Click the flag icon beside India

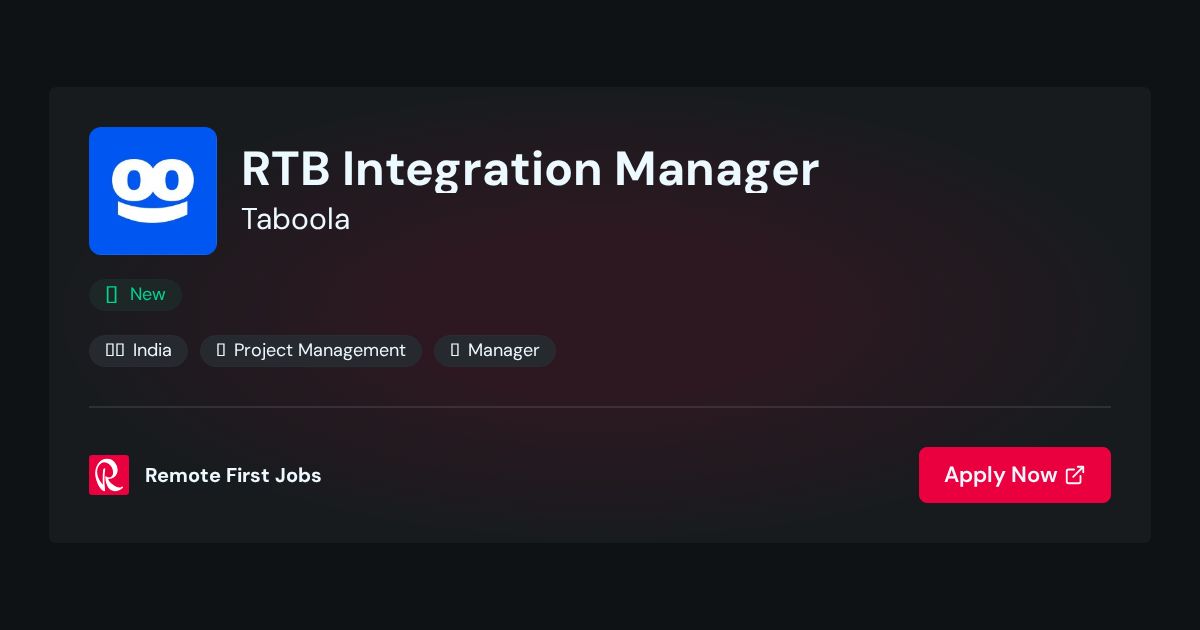pyautogui.click(x=115, y=350)
